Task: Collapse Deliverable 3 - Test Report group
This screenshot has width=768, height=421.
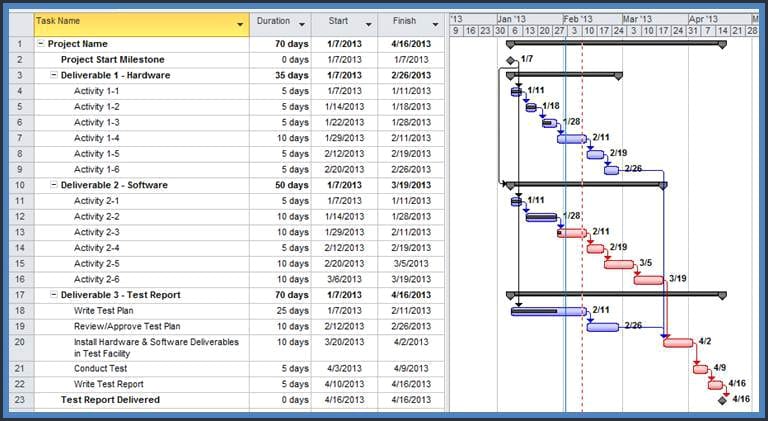Action: [x=54, y=295]
